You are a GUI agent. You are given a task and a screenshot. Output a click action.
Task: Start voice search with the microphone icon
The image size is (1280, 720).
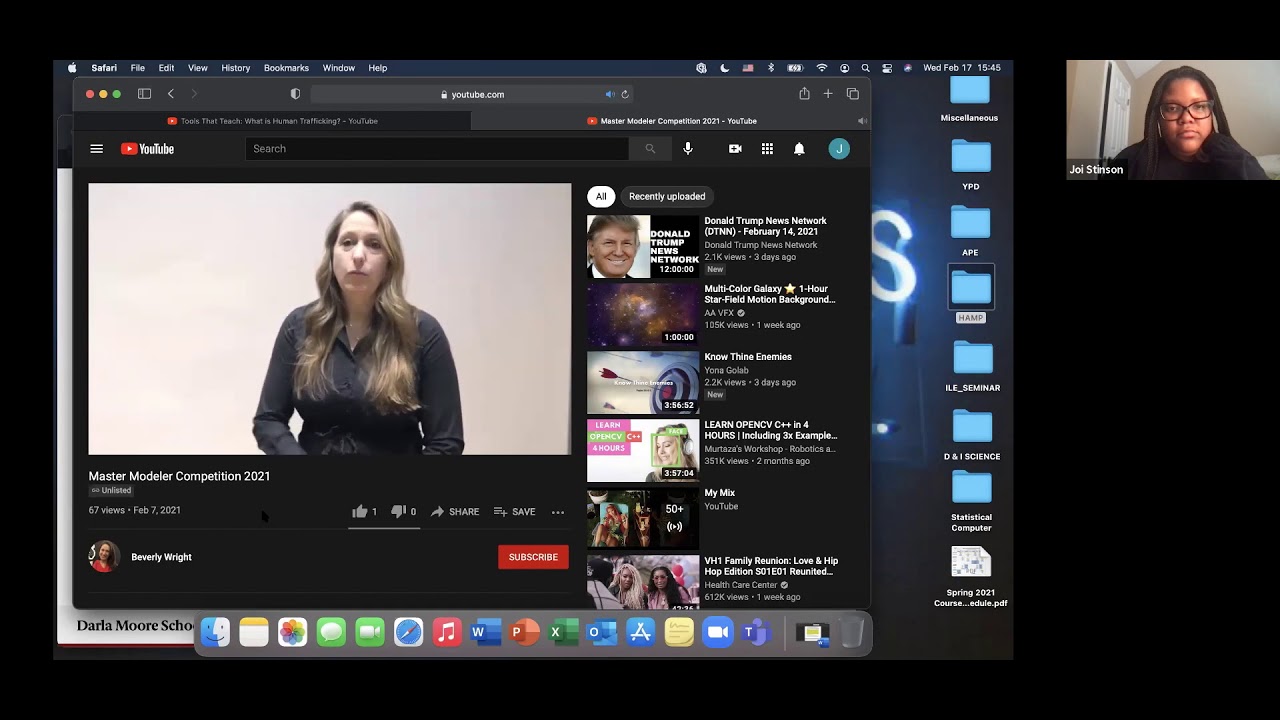pyautogui.click(x=688, y=149)
